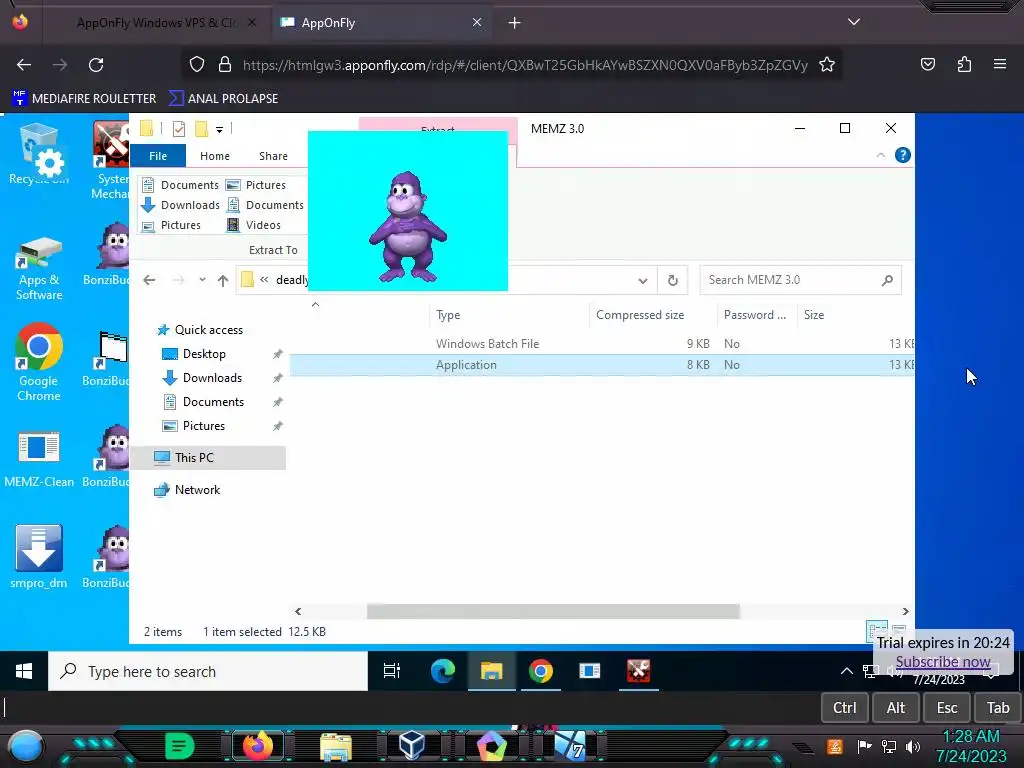
Task: Open the smpro_dm installer icon
Action: point(39,556)
